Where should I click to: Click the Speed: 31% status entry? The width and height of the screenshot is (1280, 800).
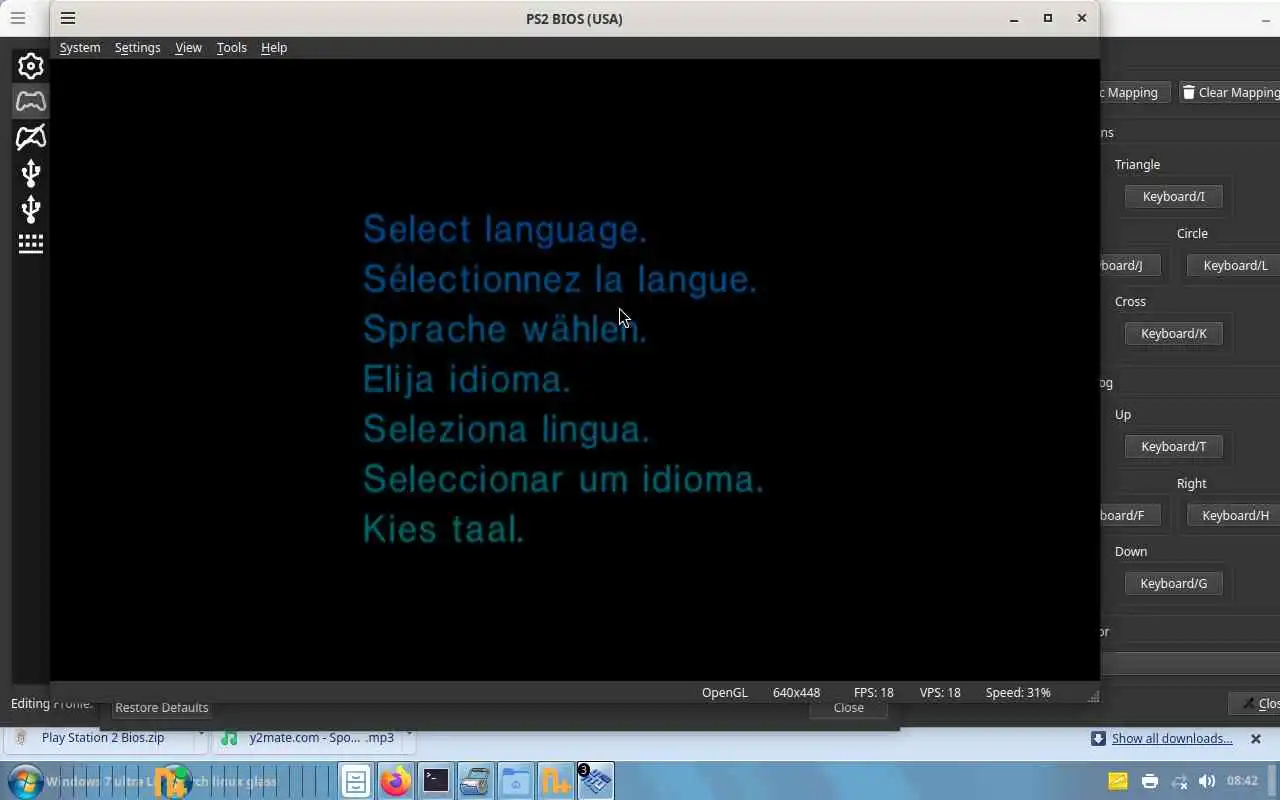pos(1018,692)
